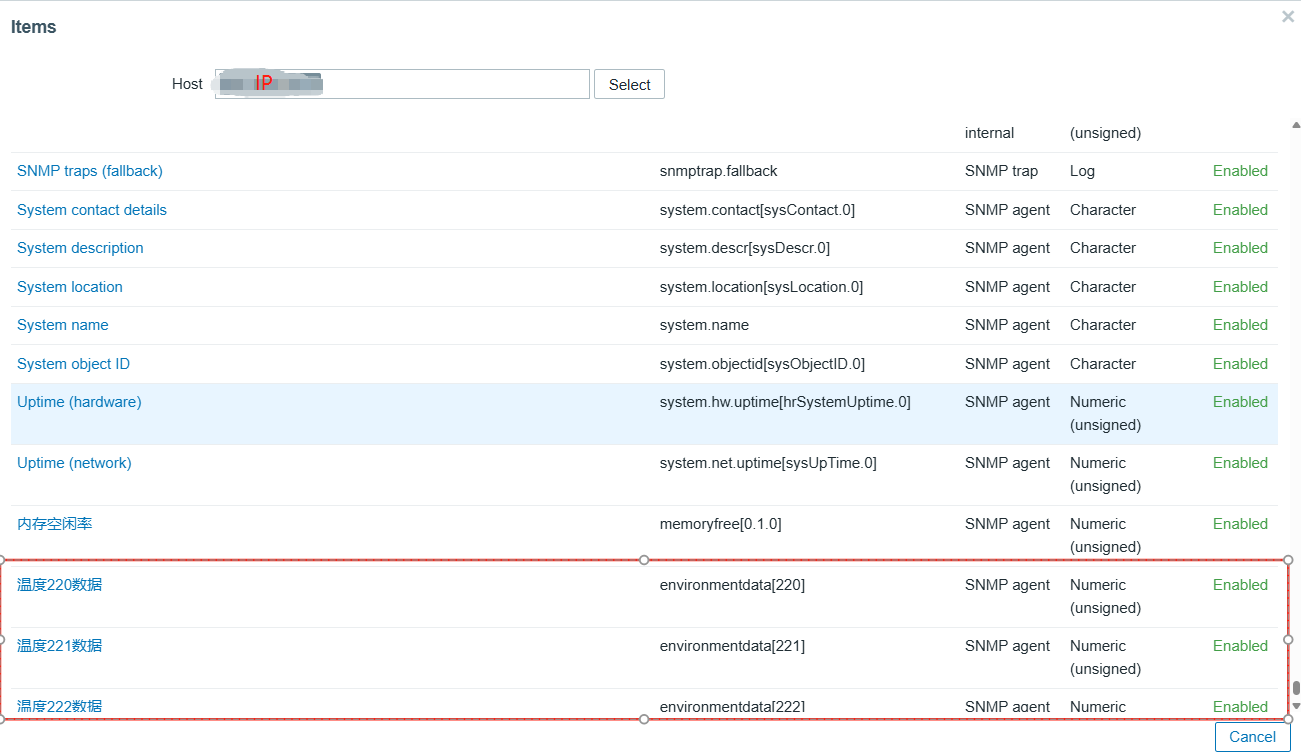The height and width of the screenshot is (756, 1301).
Task: Choose the Uptime (network) item
Action: point(74,463)
